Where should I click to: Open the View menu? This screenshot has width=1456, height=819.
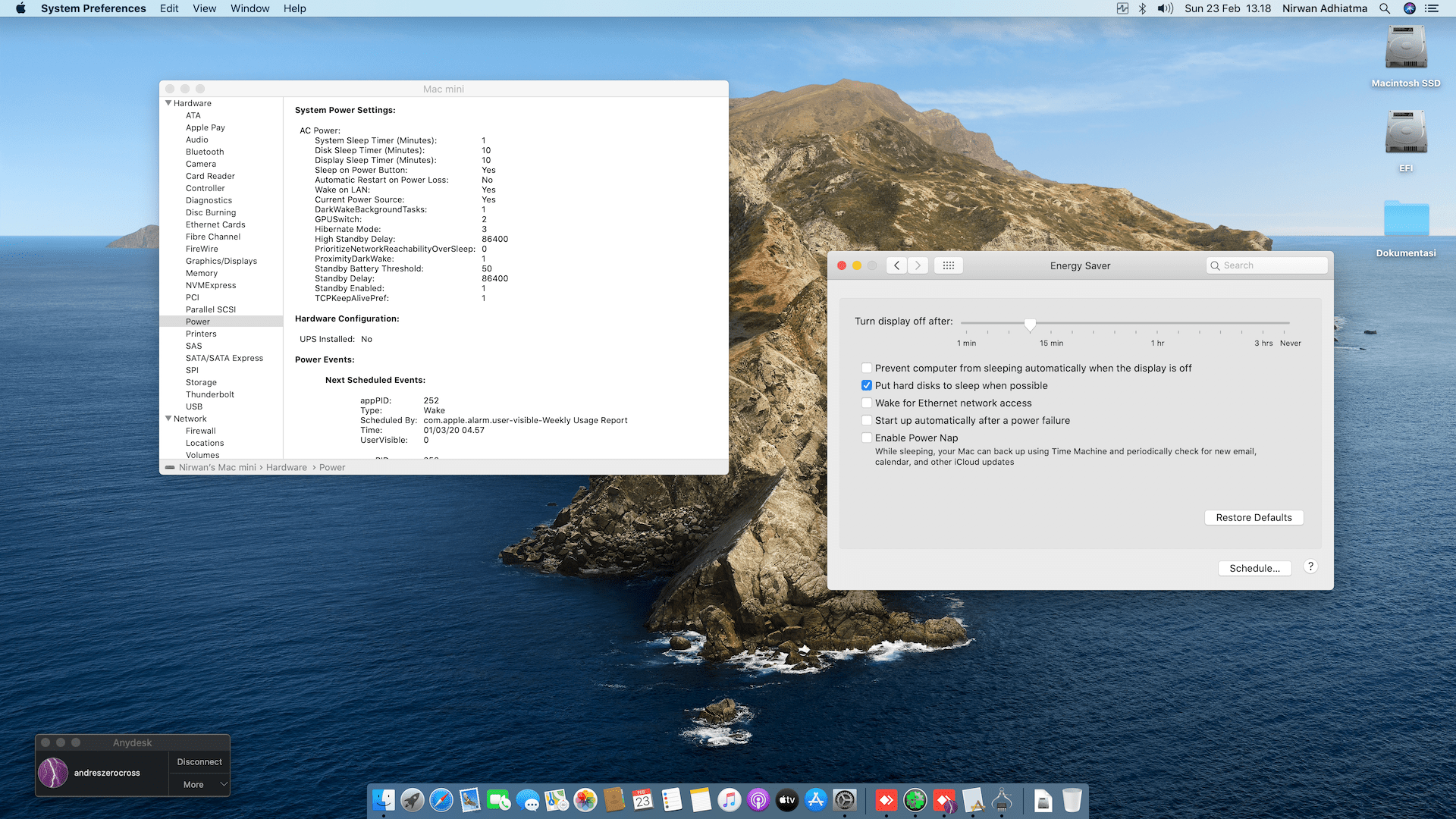coord(204,8)
